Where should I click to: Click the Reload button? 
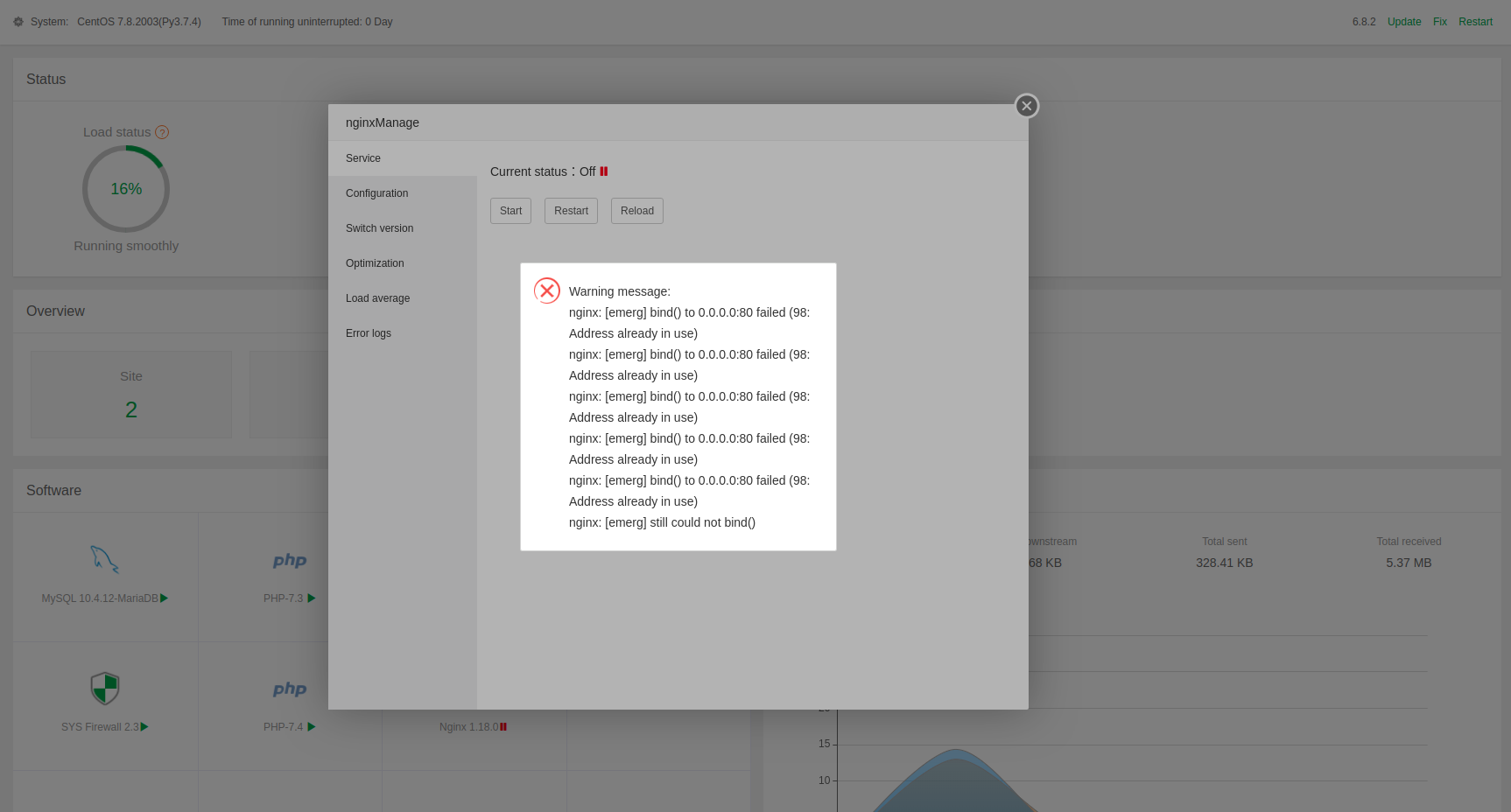tap(636, 211)
